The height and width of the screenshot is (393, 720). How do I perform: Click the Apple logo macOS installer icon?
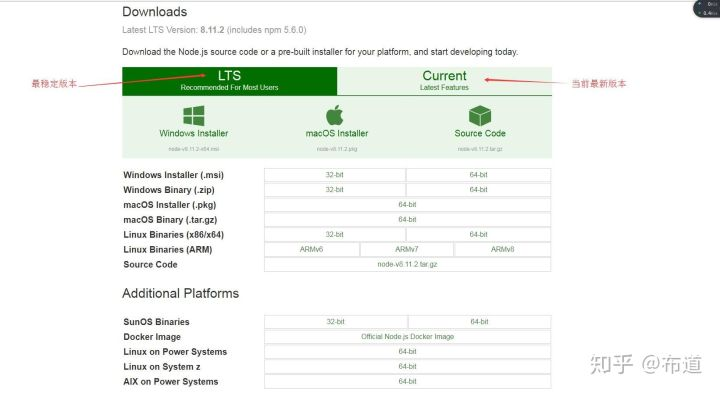click(x=335, y=115)
